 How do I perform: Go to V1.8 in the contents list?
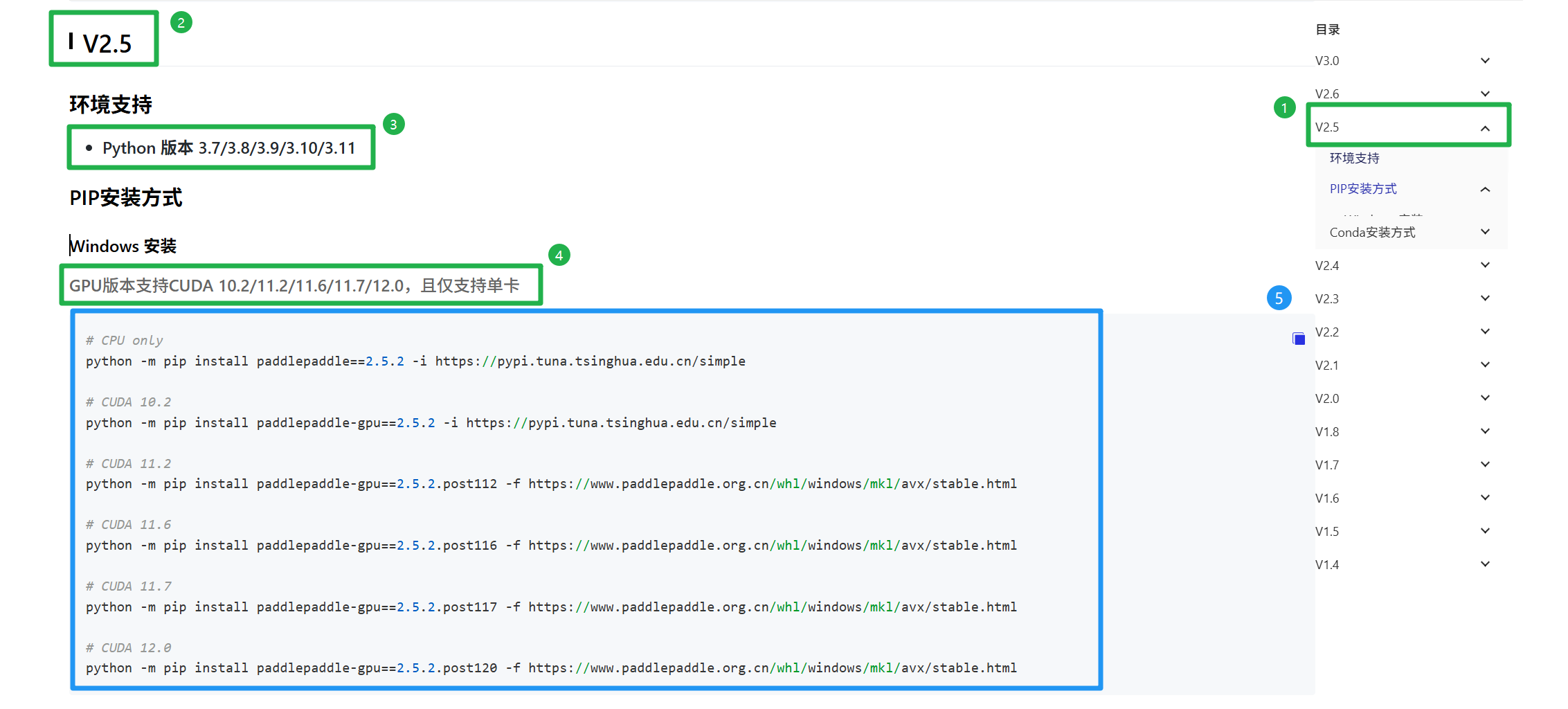tap(1327, 432)
